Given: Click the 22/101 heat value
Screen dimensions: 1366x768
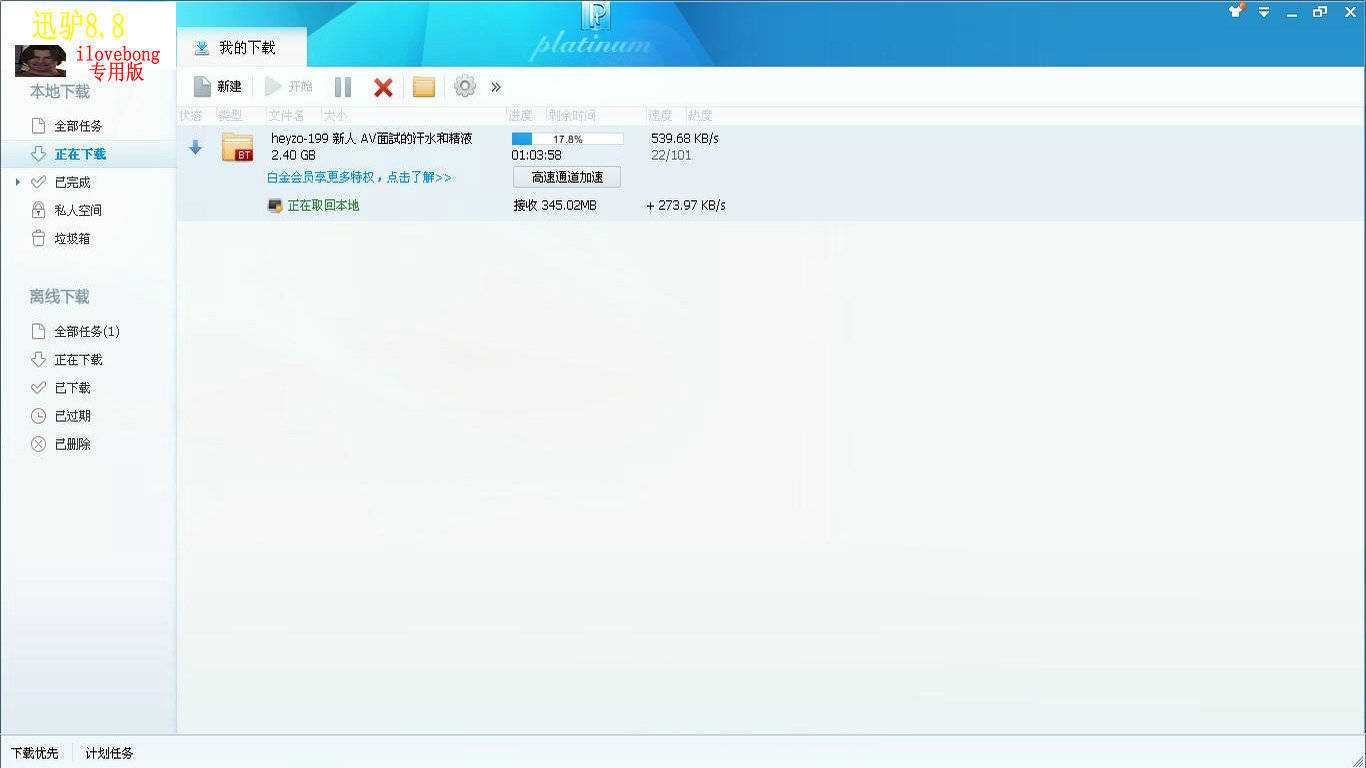Looking at the screenshot, I should [x=671, y=155].
